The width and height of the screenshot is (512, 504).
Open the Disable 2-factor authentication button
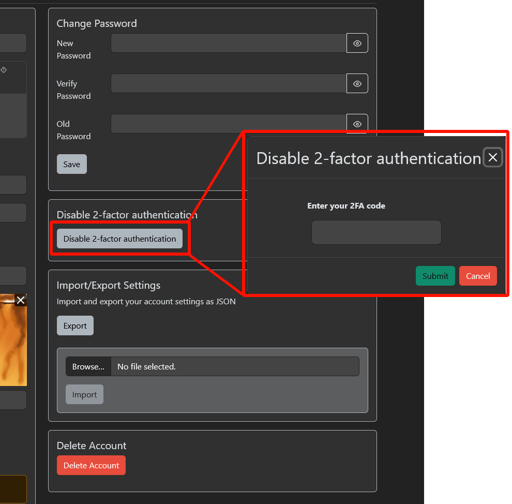(x=120, y=239)
